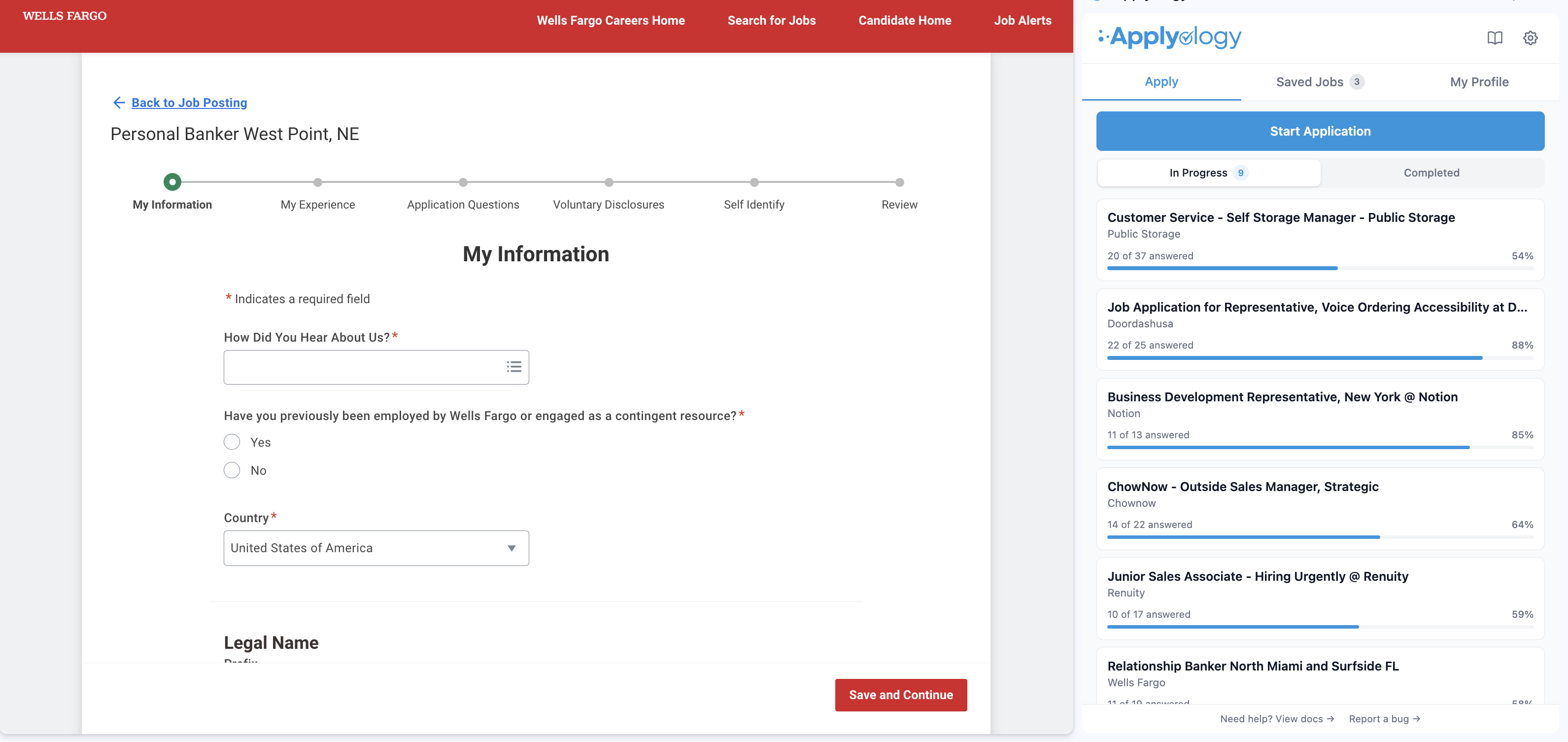This screenshot has height=742, width=1568.
Task: Click the Public Storage 54% progress bar
Action: (x=1320, y=268)
